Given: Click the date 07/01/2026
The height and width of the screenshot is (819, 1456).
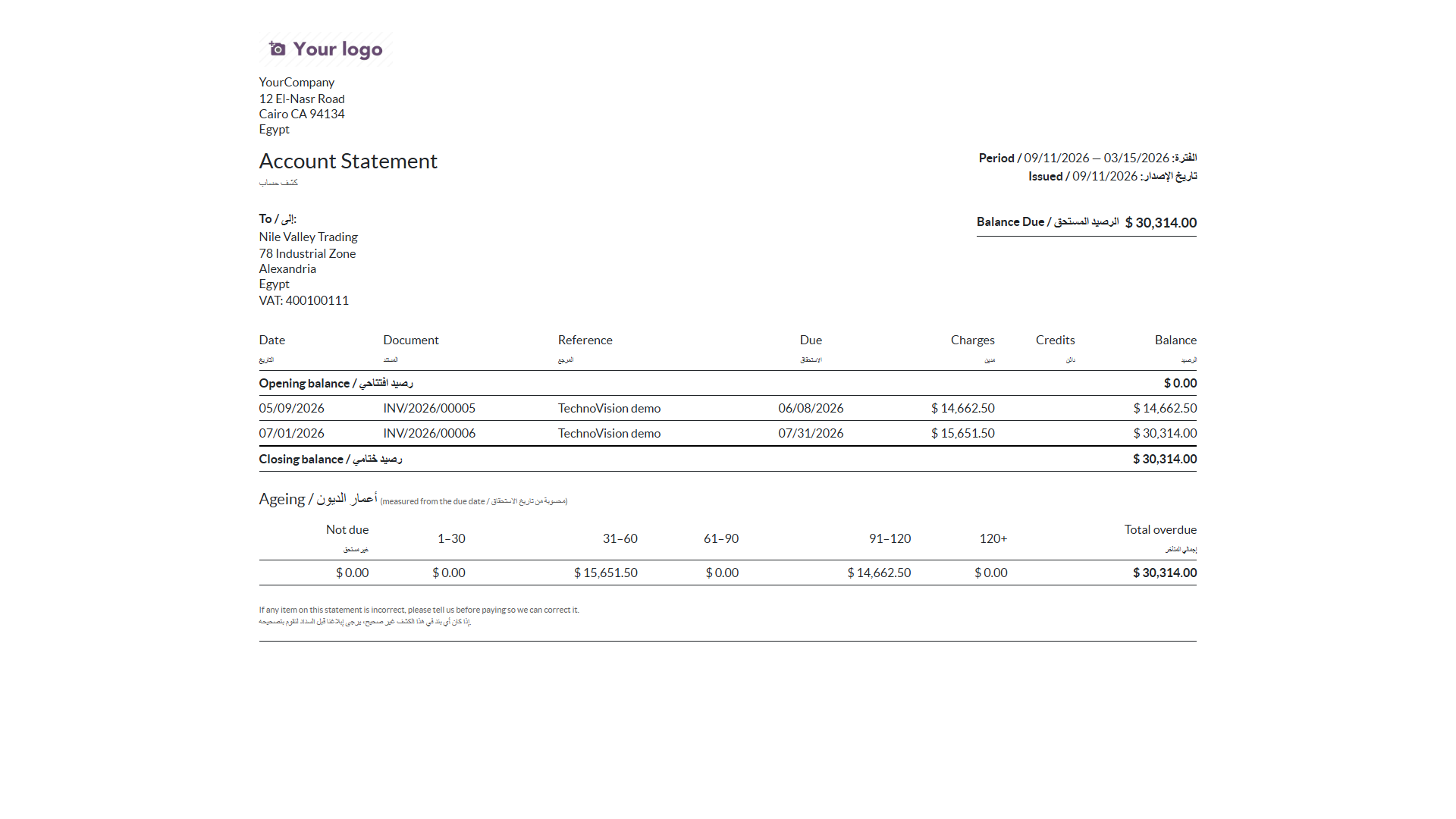Looking at the screenshot, I should pyautogui.click(x=292, y=433).
